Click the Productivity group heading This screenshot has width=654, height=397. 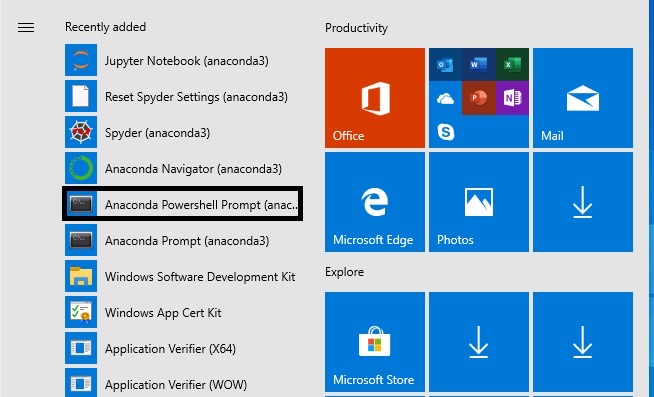click(x=356, y=28)
